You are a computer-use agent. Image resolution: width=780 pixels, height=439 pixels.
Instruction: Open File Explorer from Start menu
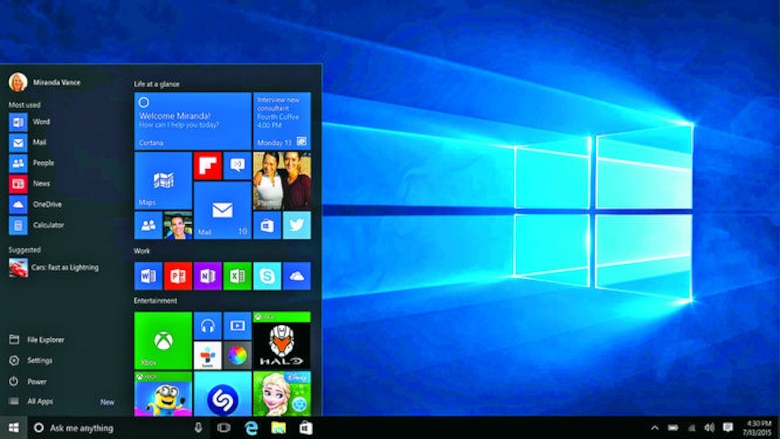(x=37, y=340)
